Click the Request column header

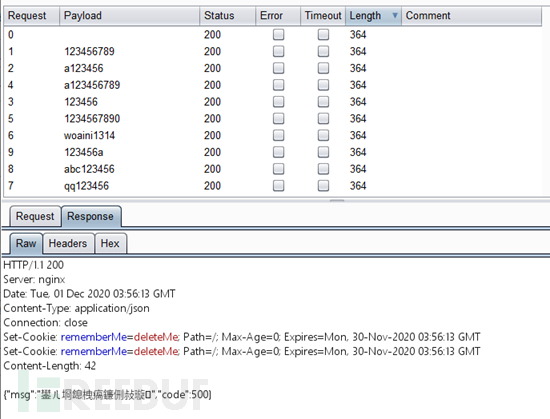click(x=32, y=16)
